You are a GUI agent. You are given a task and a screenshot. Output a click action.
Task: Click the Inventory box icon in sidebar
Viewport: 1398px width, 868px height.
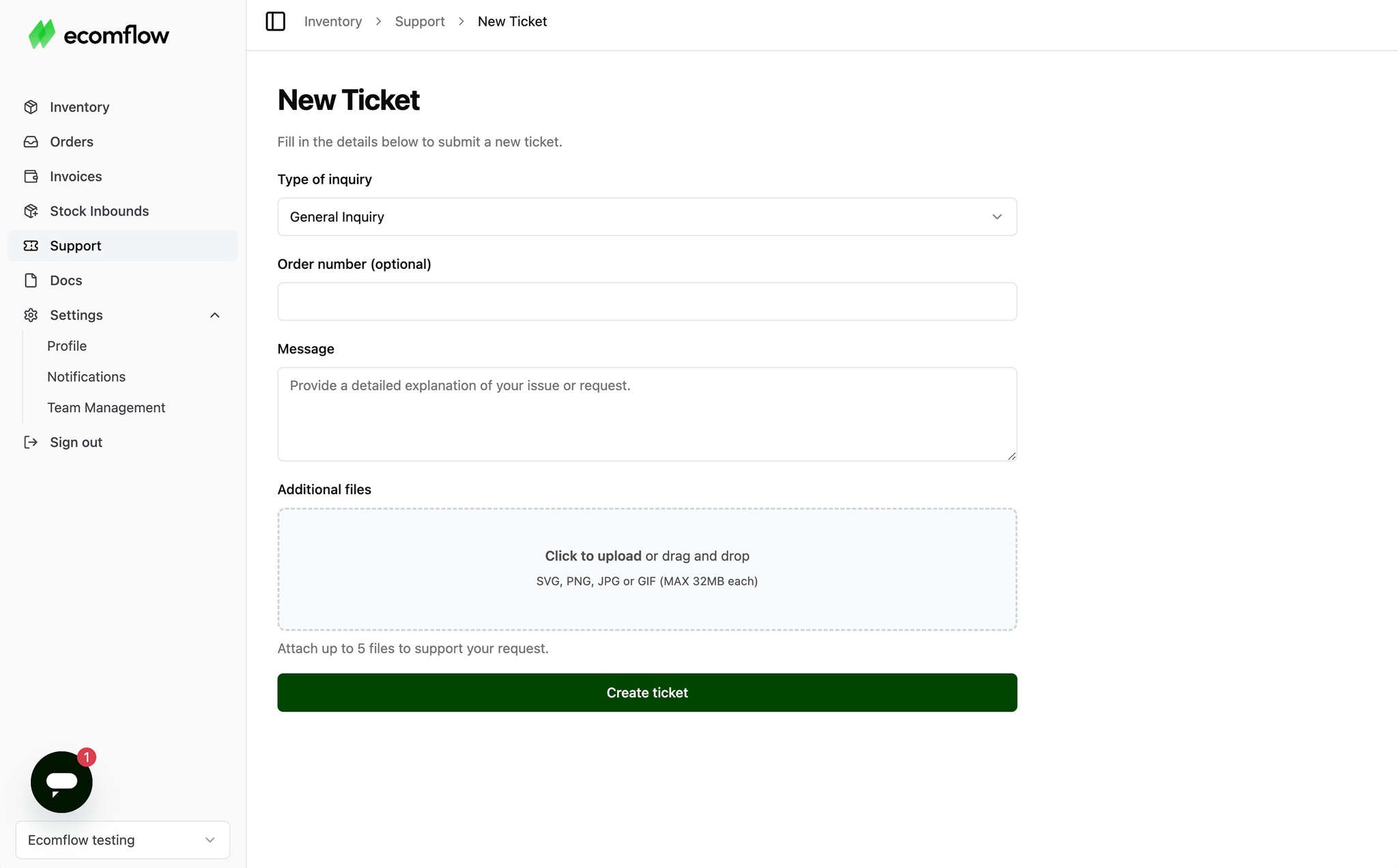[31, 107]
